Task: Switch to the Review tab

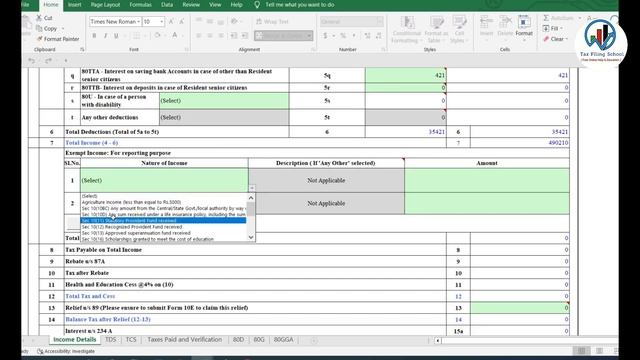Action: (x=191, y=5)
